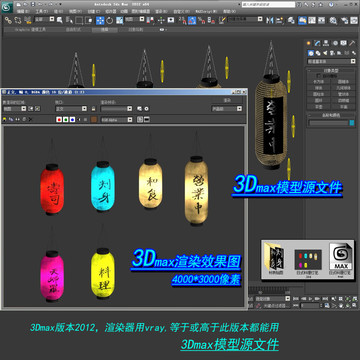The width and height of the screenshot is (360, 360).
Task: Toggle the blue channel in render window
Action: click(x=72, y=119)
